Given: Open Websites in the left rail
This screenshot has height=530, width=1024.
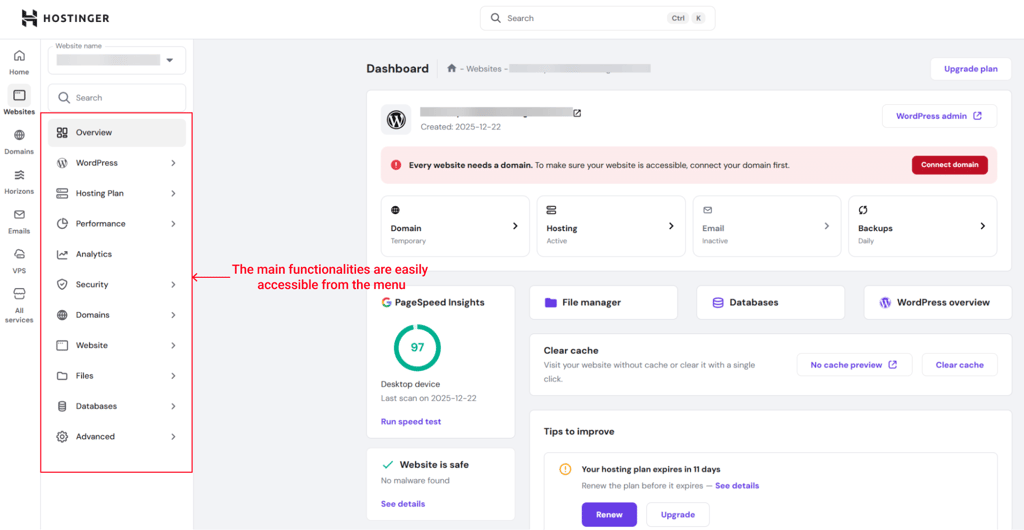Looking at the screenshot, I should pyautogui.click(x=19, y=102).
